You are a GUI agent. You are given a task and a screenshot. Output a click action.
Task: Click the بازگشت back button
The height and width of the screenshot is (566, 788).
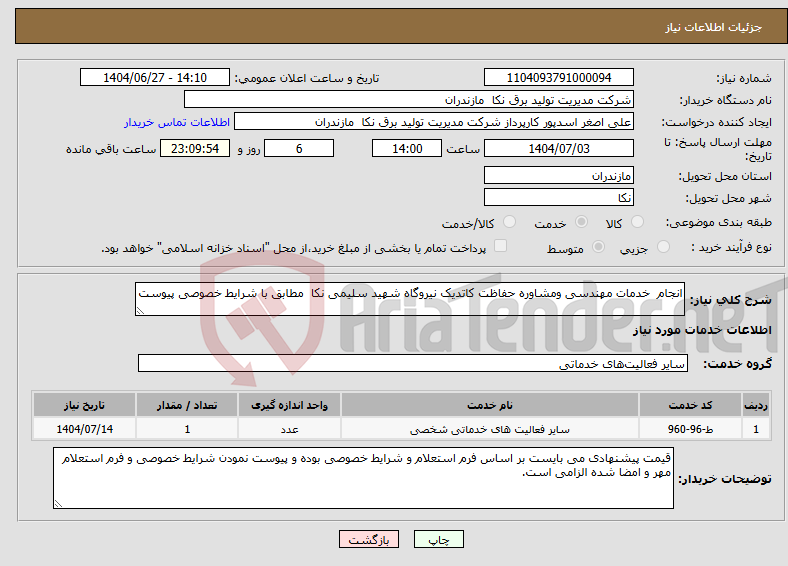click(x=369, y=539)
